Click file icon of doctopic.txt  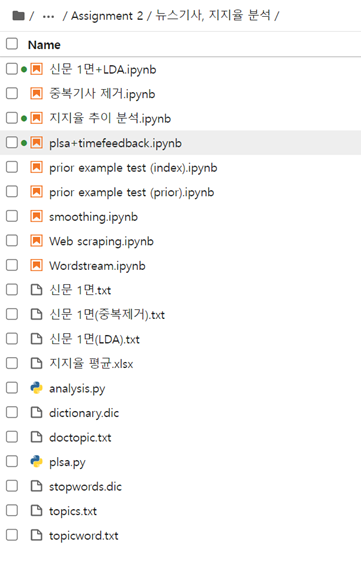coord(36,437)
